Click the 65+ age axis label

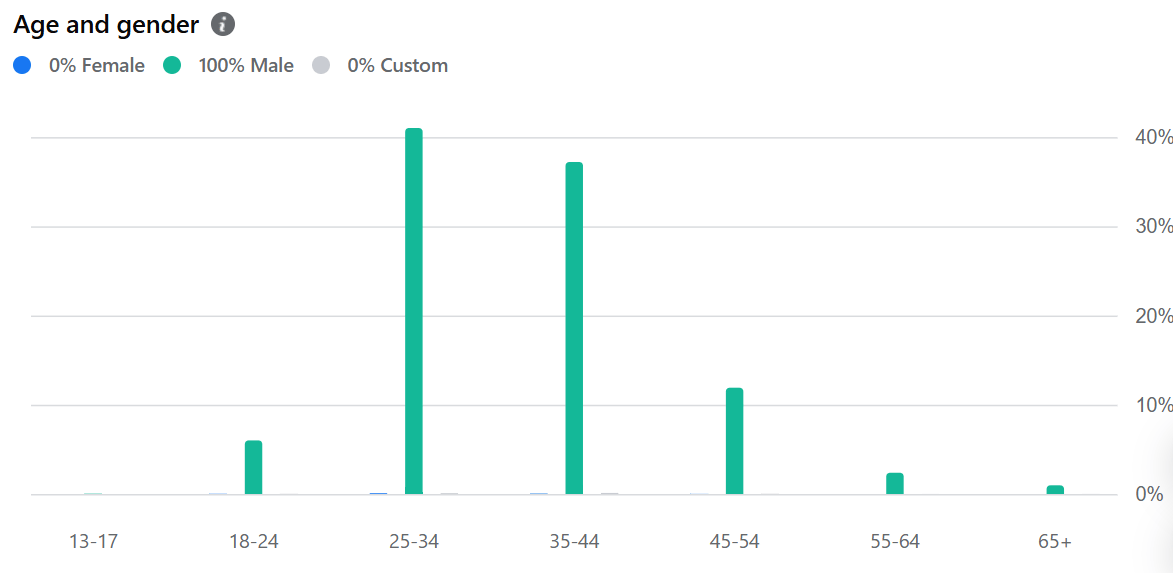pyautogui.click(x=1055, y=542)
